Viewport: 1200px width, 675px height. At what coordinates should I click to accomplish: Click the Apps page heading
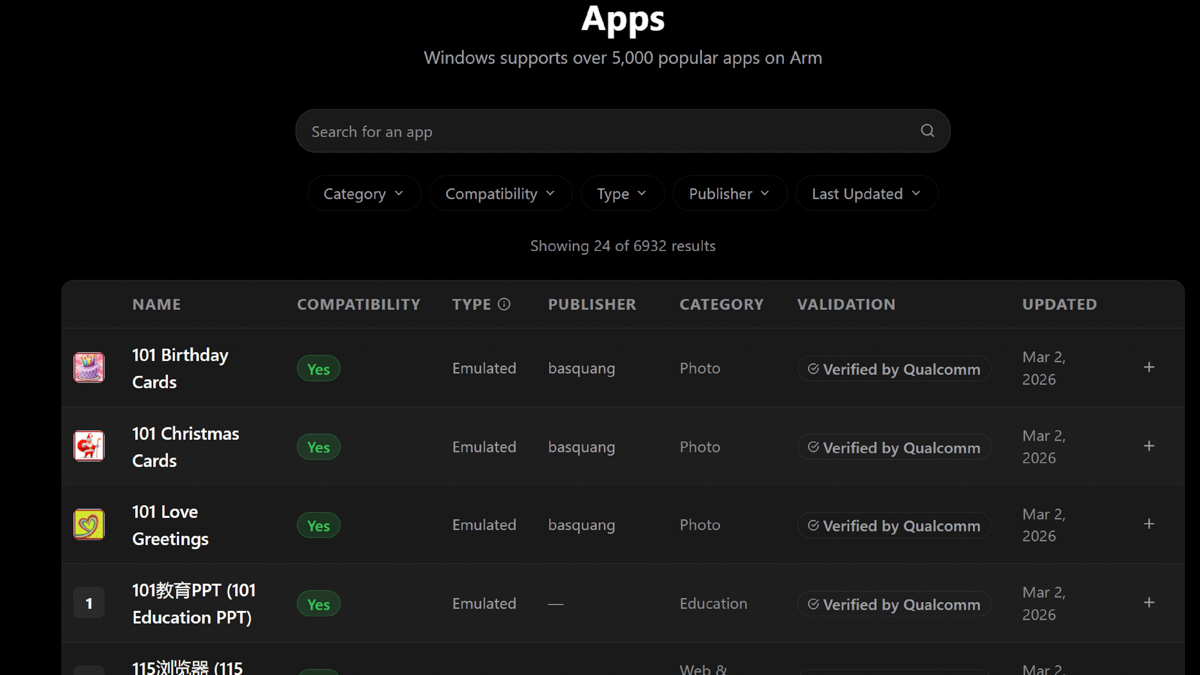tap(622, 18)
